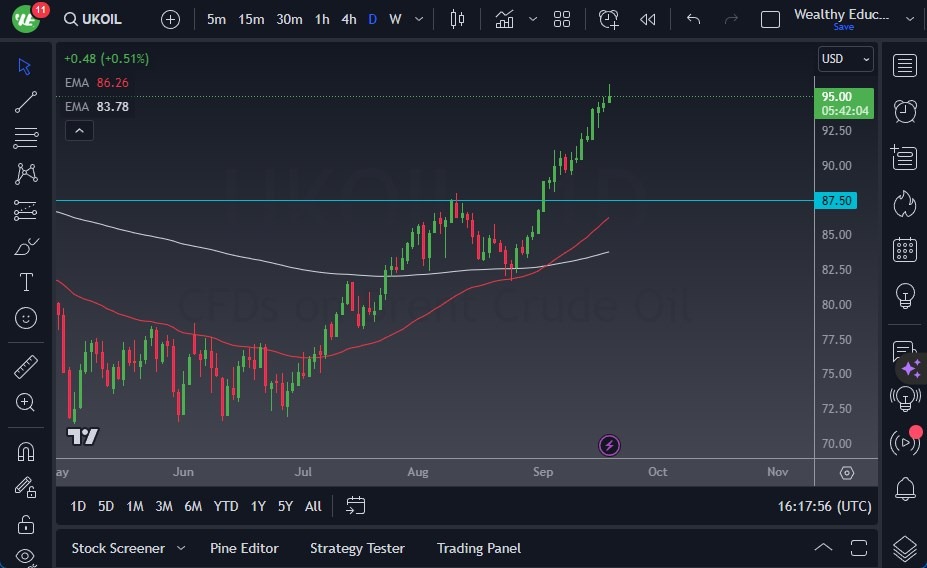Select the 4h timeframe button
Viewport: 927px width, 568px height.
pos(348,19)
